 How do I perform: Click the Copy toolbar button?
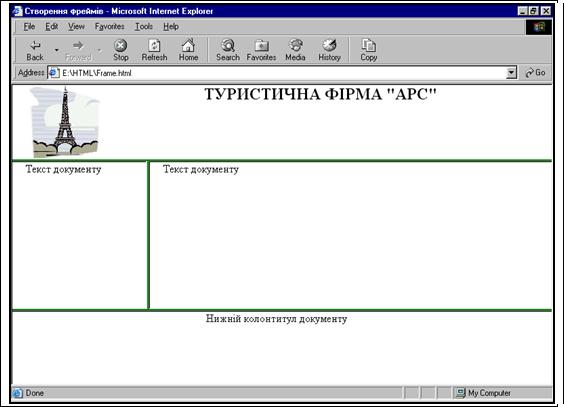(x=369, y=50)
